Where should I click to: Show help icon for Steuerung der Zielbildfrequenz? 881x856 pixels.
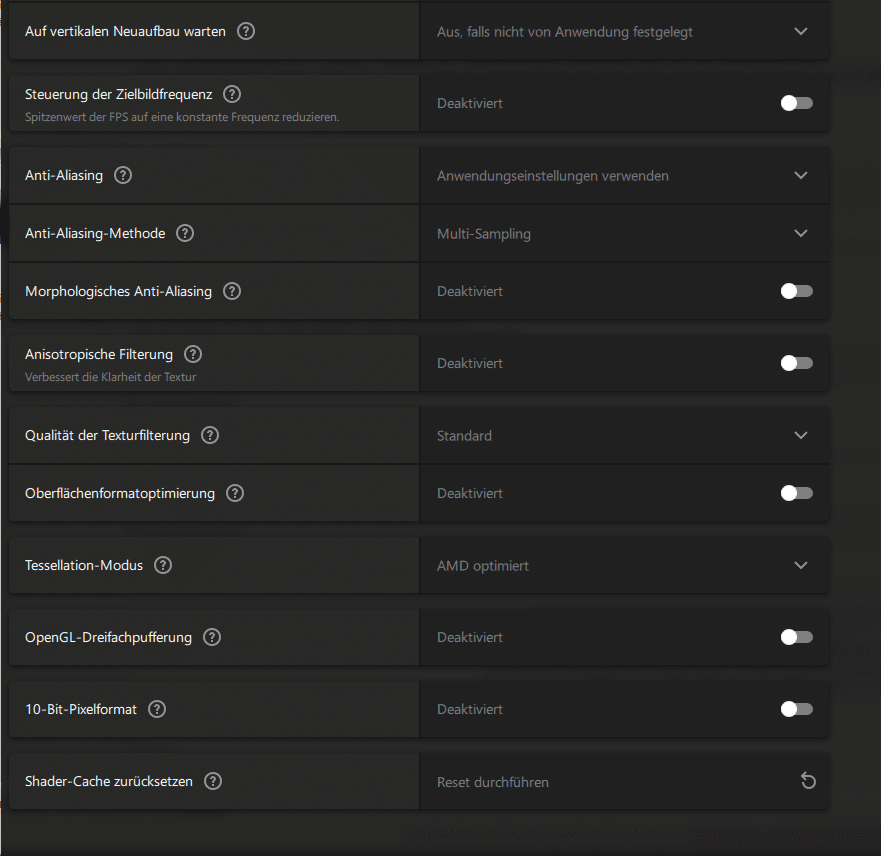point(232,94)
